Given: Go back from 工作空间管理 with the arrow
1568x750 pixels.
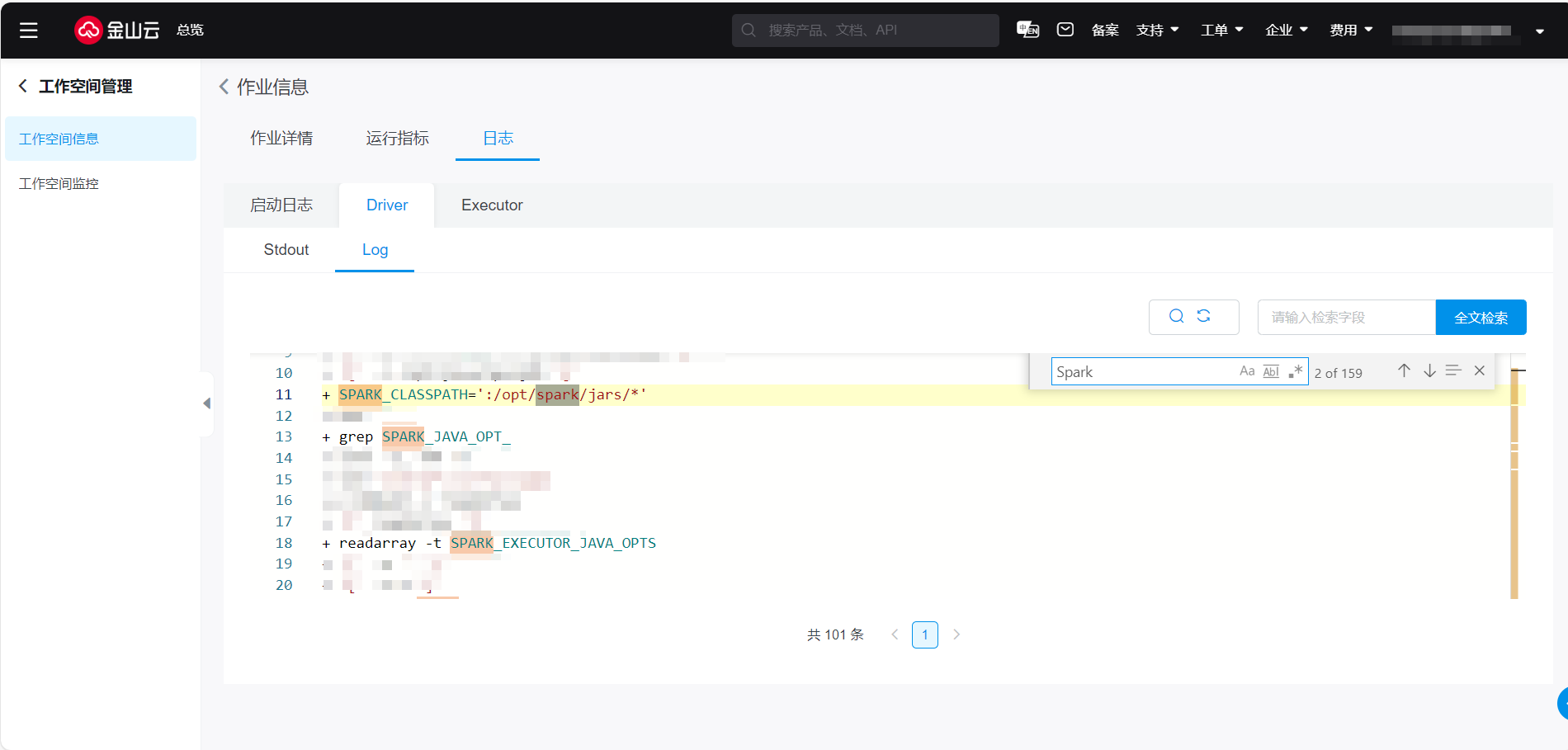Looking at the screenshot, I should click(23, 86).
